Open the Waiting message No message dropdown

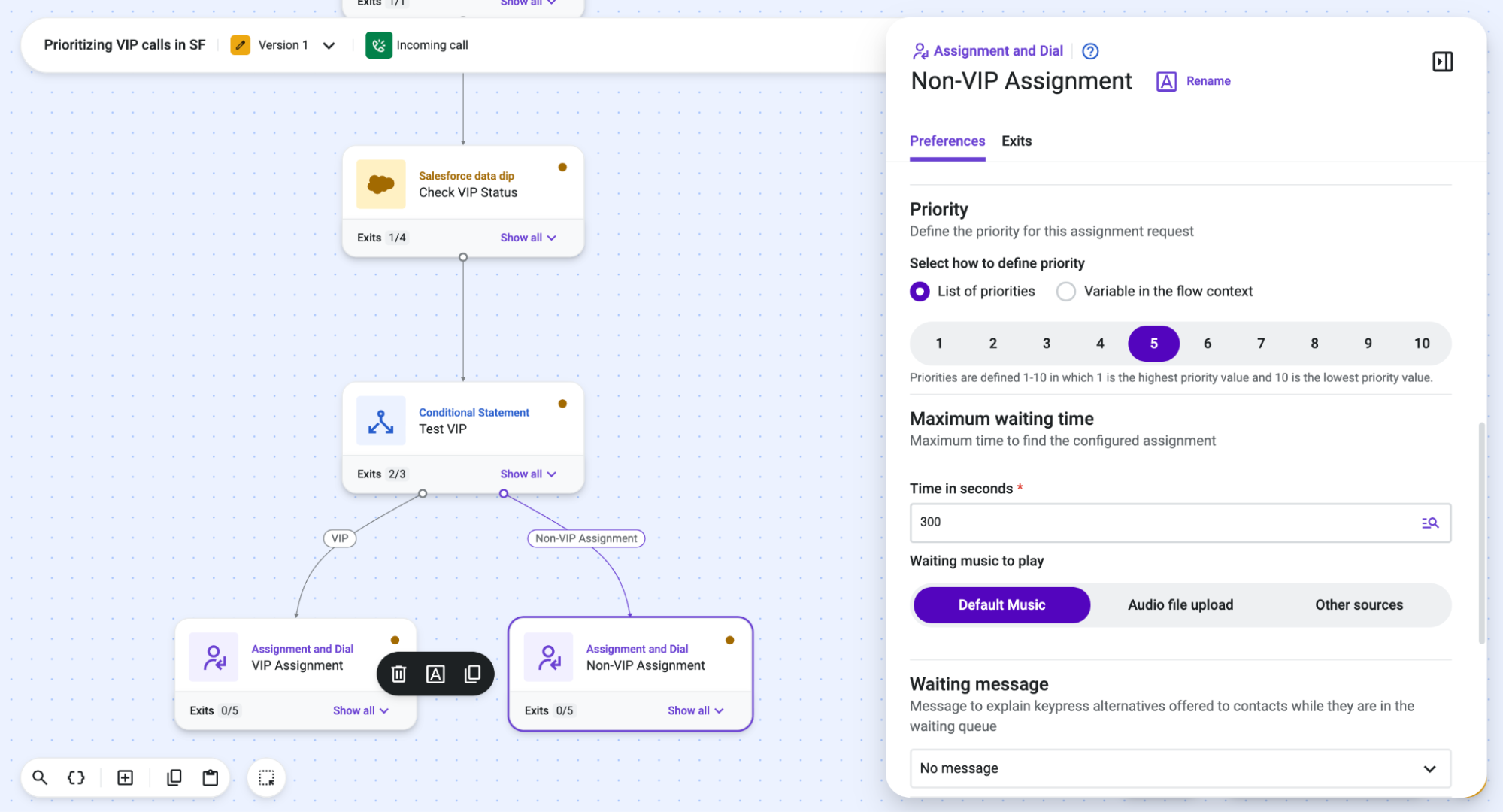[1180, 768]
